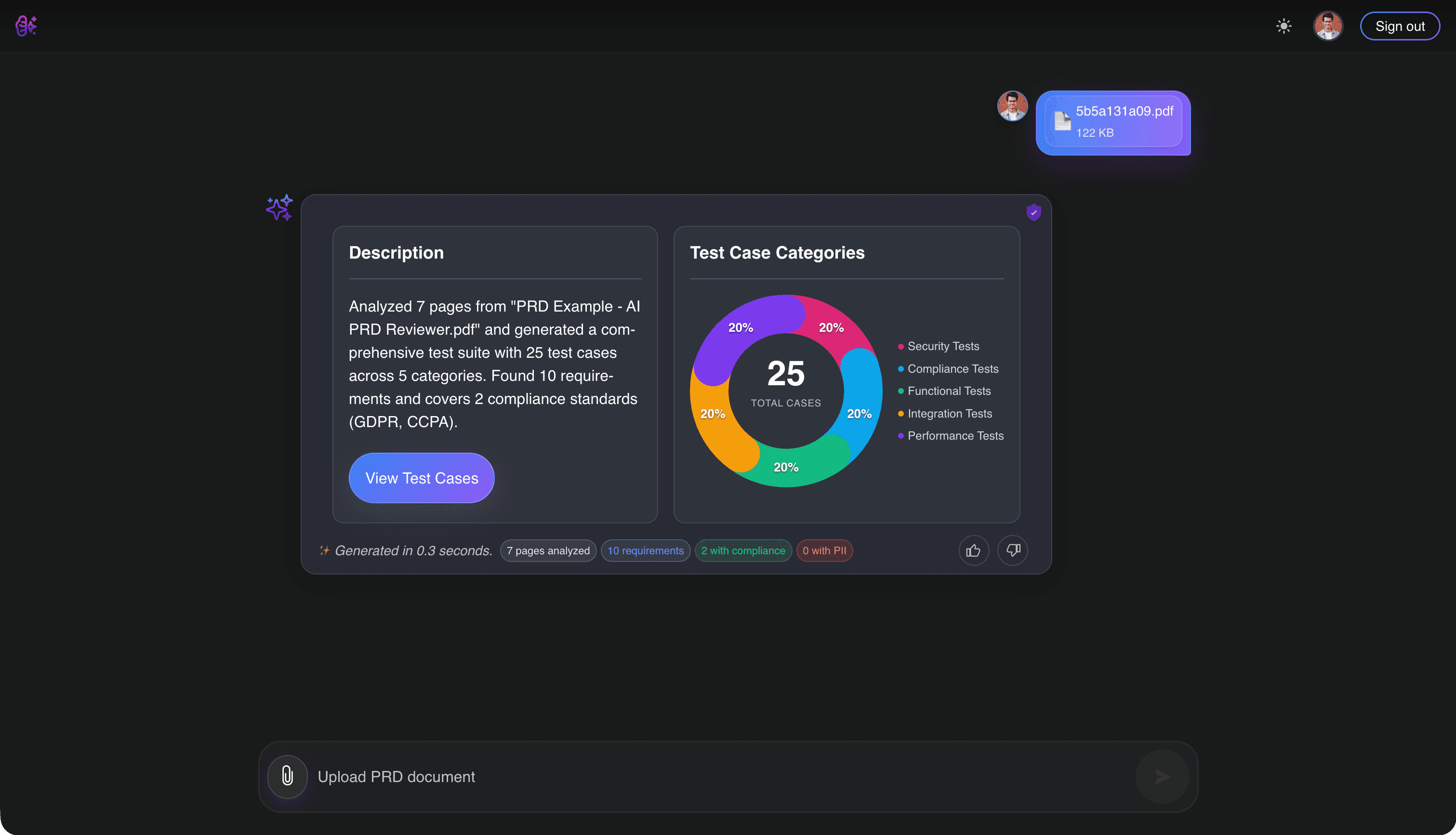Click the Sign out button
This screenshot has height=835, width=1456.
coord(1400,26)
